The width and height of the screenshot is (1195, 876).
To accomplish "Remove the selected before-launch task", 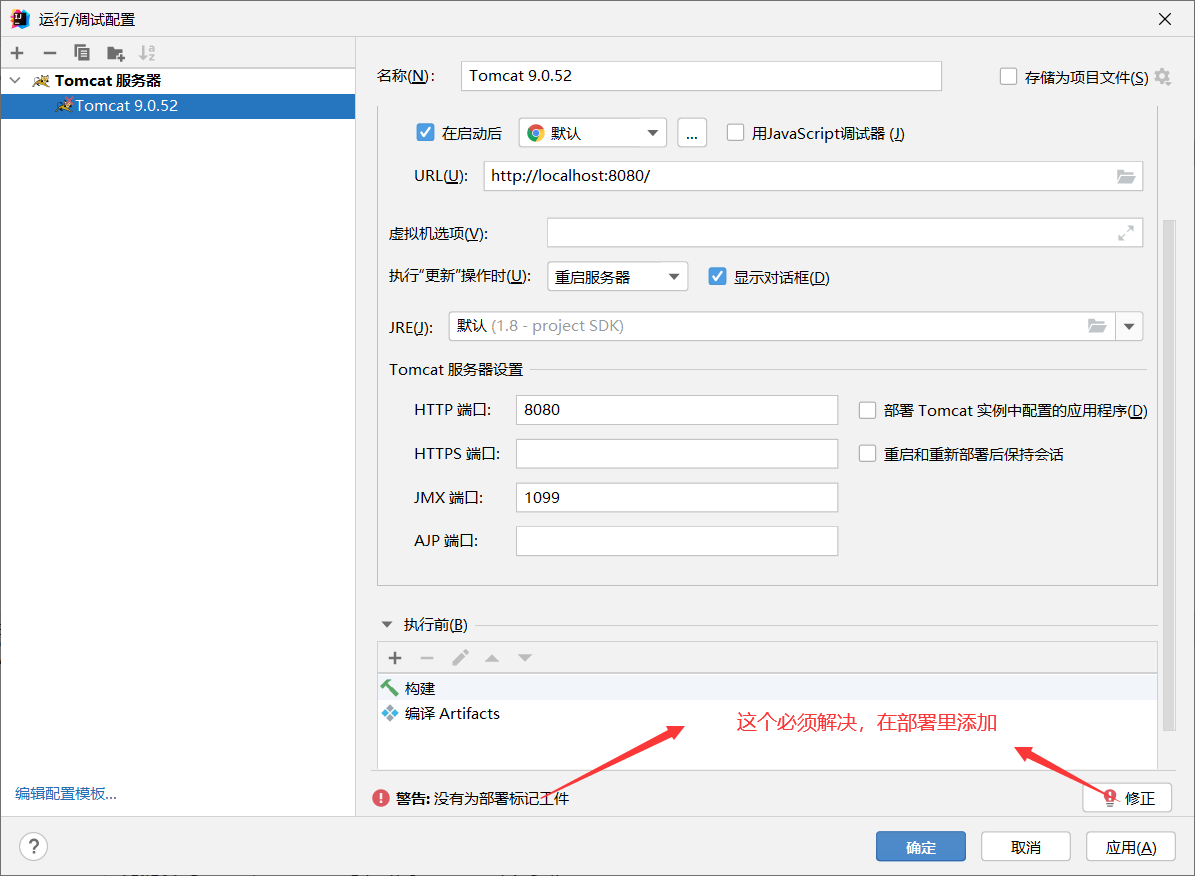I will (x=427, y=658).
